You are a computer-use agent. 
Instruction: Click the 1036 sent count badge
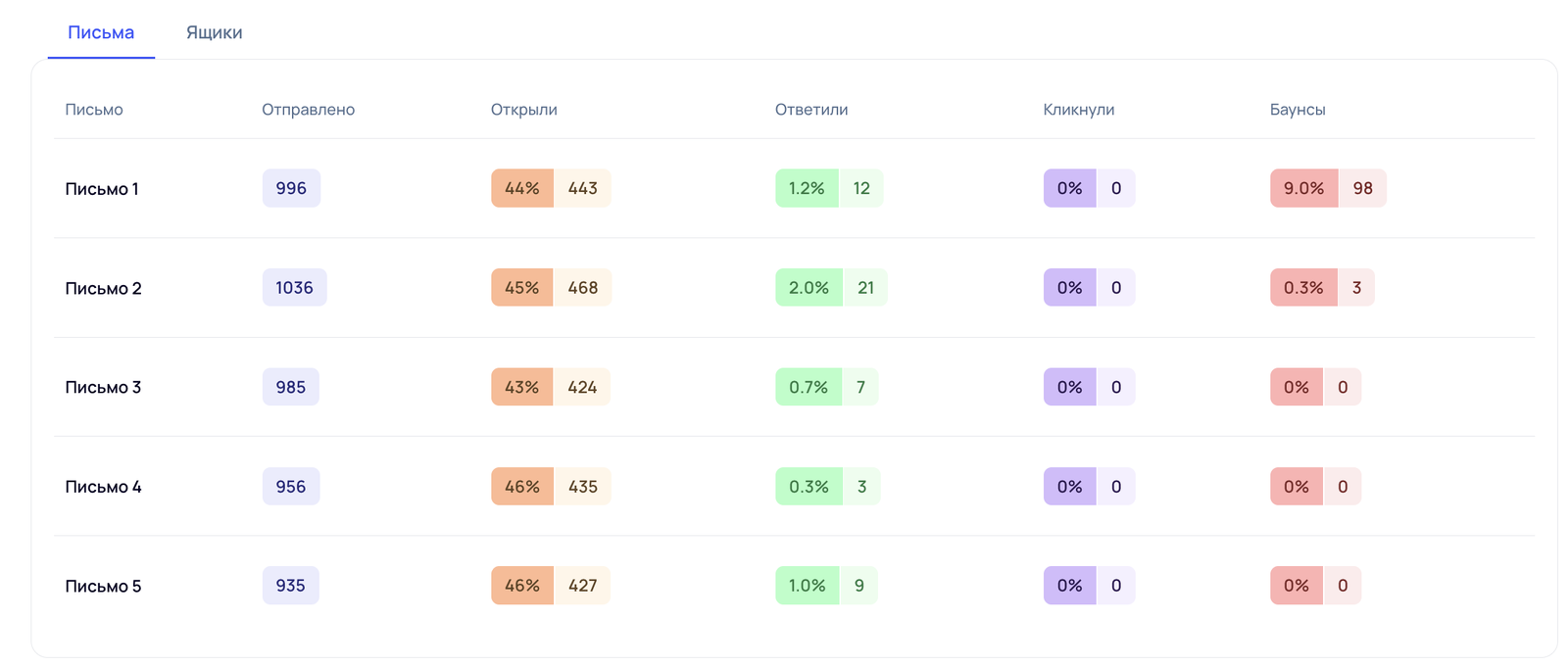[294, 287]
